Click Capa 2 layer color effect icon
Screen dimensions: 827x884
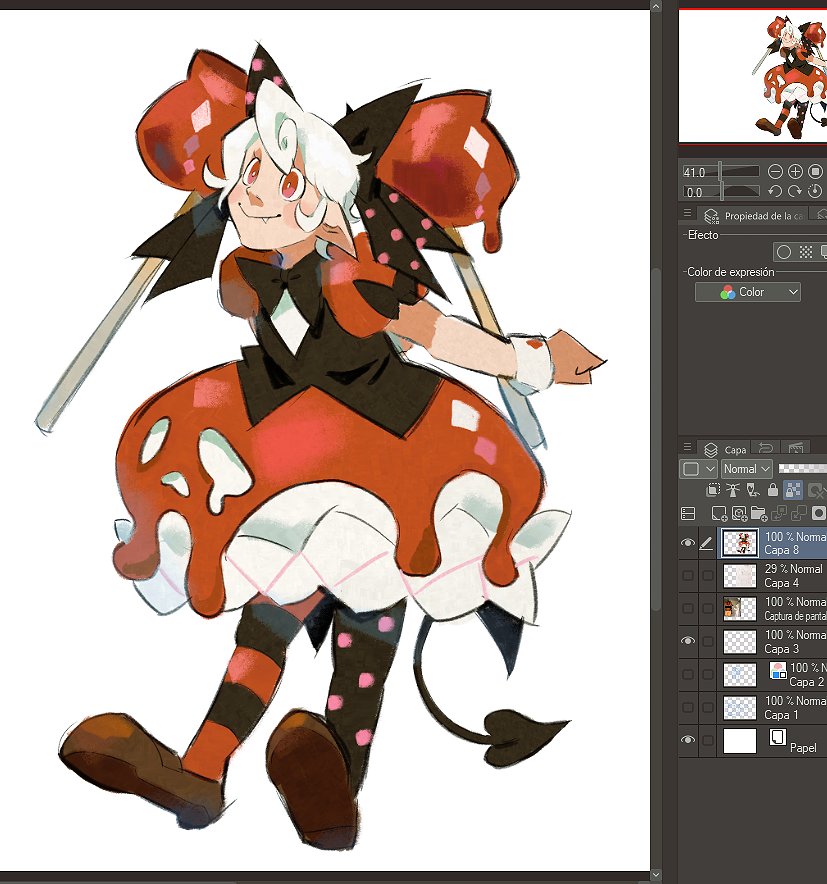point(779,670)
